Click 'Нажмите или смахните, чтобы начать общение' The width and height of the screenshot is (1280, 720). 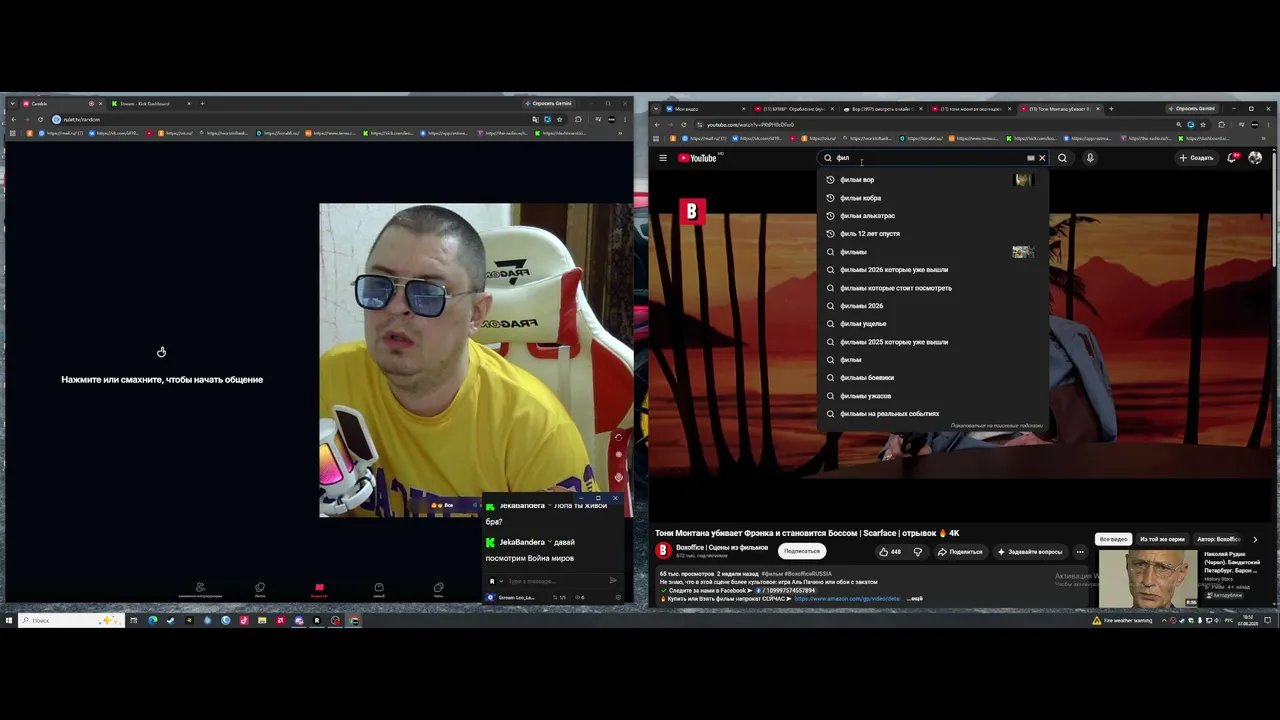click(162, 380)
